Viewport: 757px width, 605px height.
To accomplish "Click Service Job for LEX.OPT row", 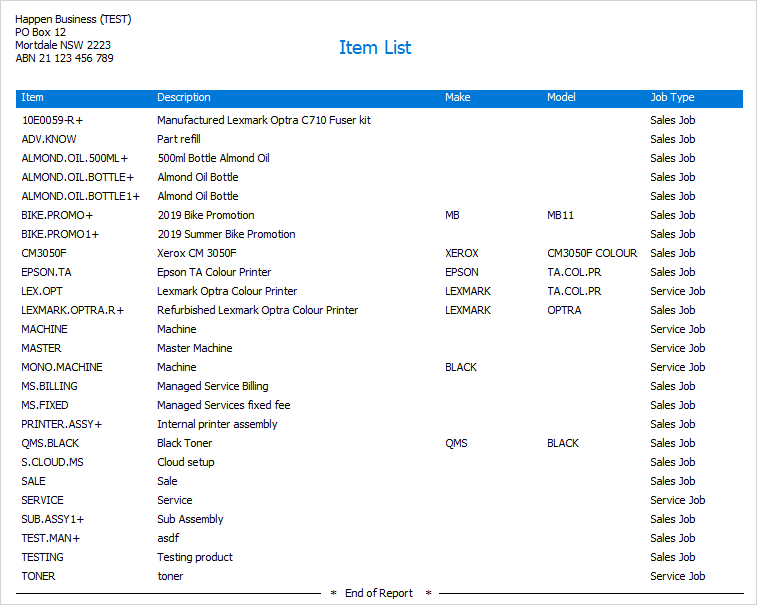I will [x=677, y=291].
